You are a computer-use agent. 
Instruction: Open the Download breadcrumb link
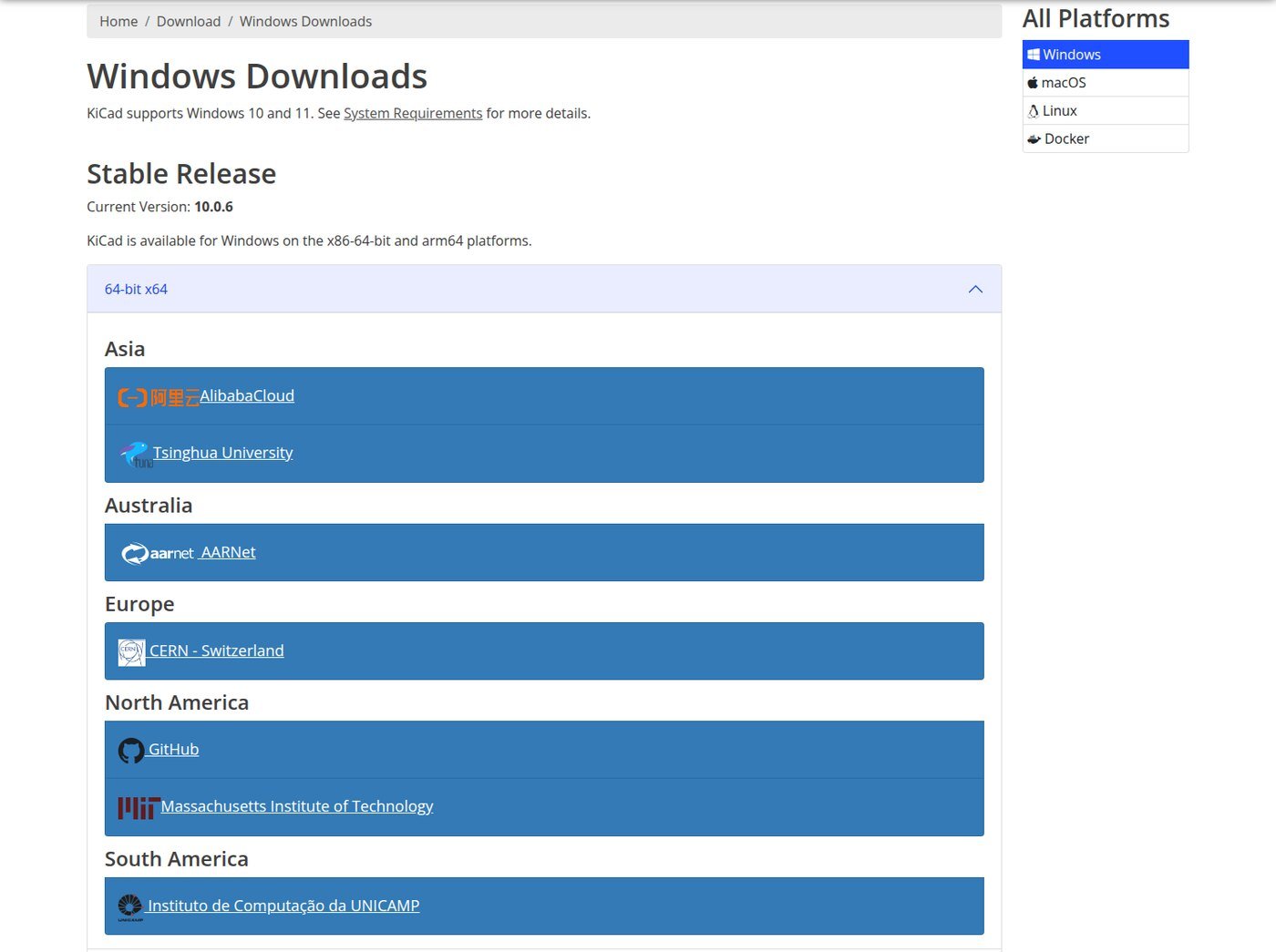(189, 21)
